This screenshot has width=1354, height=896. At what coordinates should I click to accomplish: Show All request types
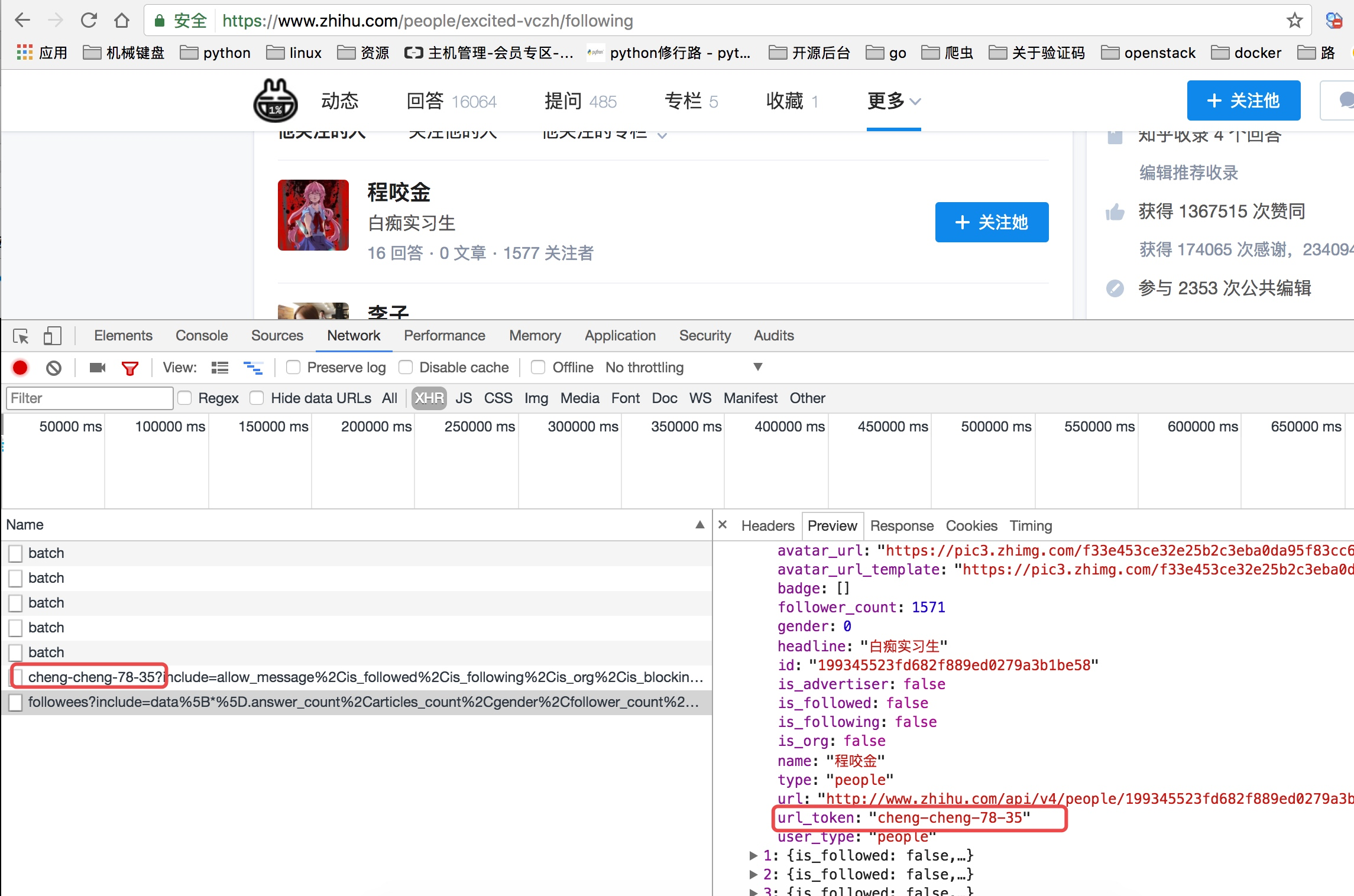point(390,398)
